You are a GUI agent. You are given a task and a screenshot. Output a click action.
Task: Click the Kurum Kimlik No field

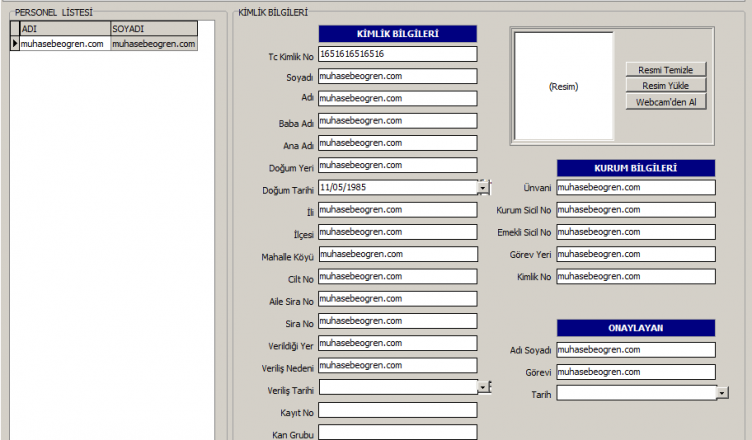636,276
